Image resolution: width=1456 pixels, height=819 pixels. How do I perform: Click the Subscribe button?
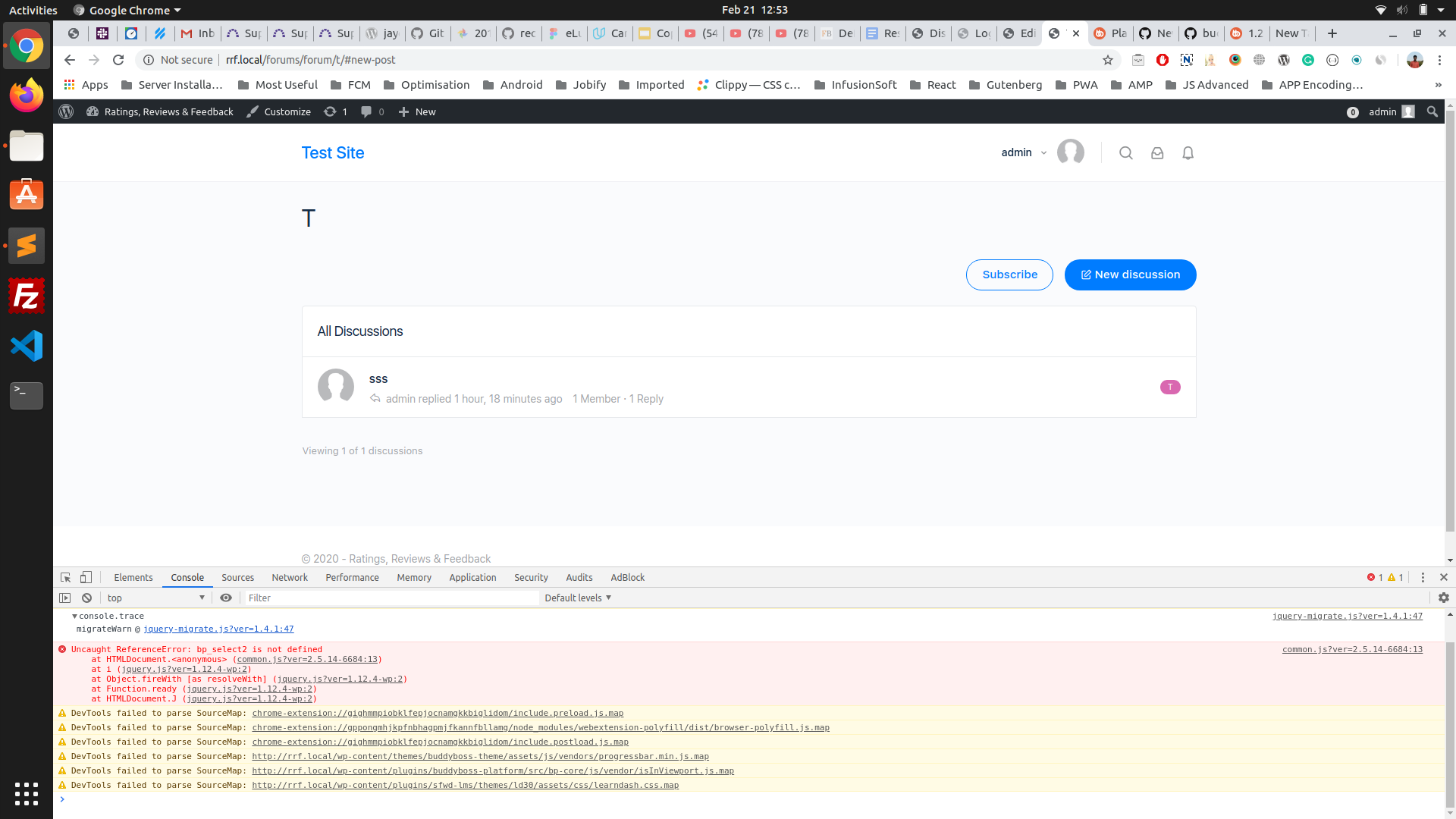(x=1009, y=275)
